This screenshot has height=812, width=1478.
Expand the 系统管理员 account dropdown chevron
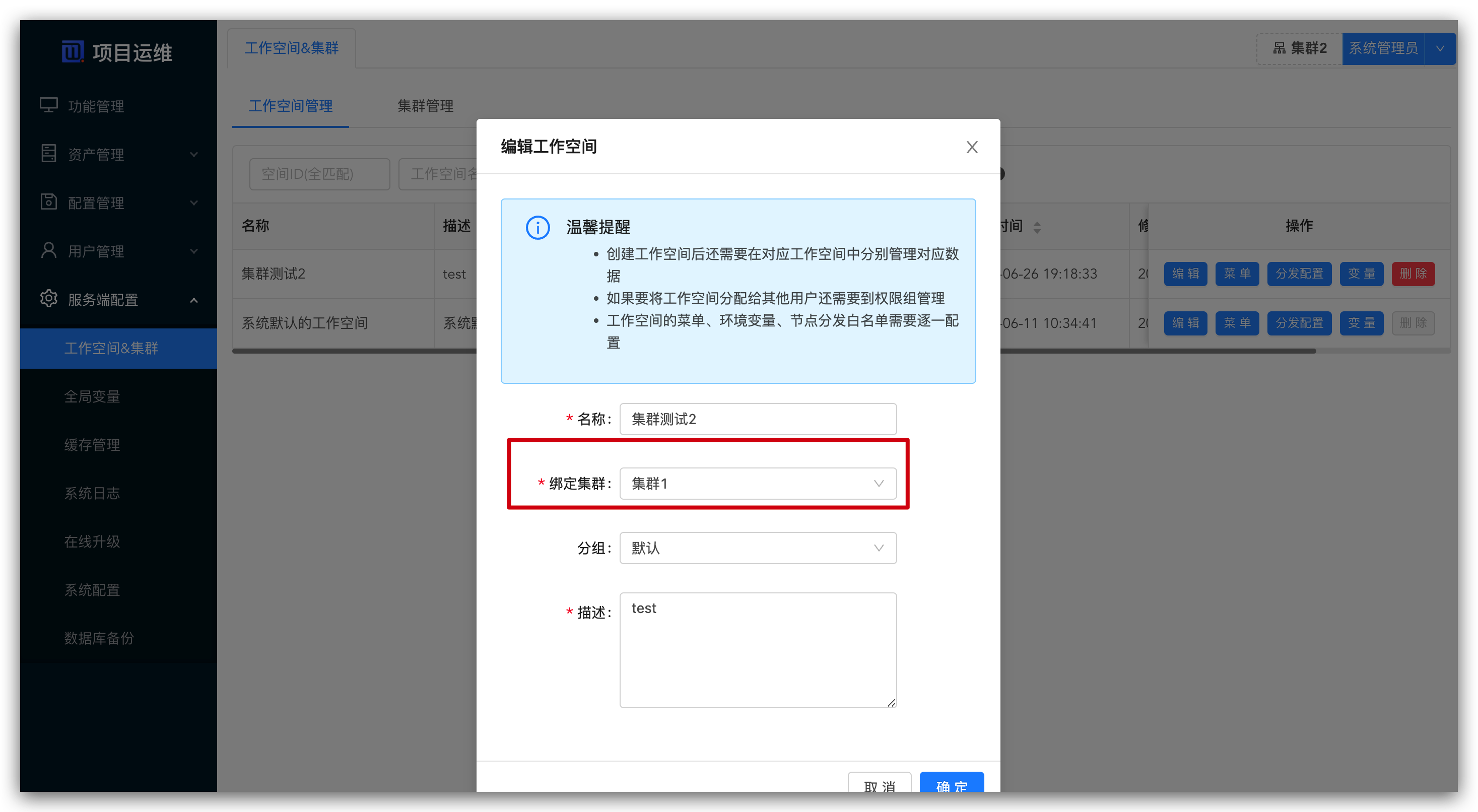pyautogui.click(x=1440, y=48)
